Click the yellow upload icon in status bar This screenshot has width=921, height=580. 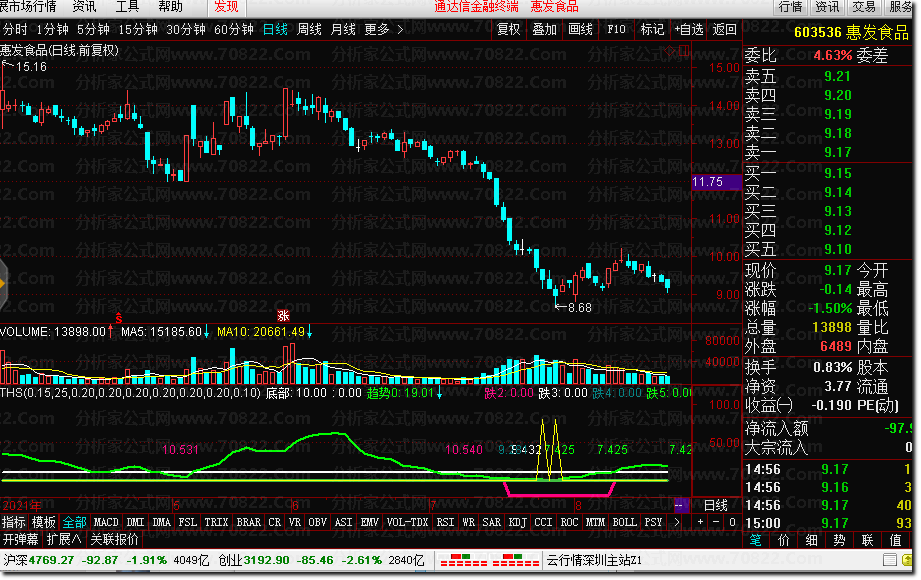pyautogui.click(x=907, y=560)
